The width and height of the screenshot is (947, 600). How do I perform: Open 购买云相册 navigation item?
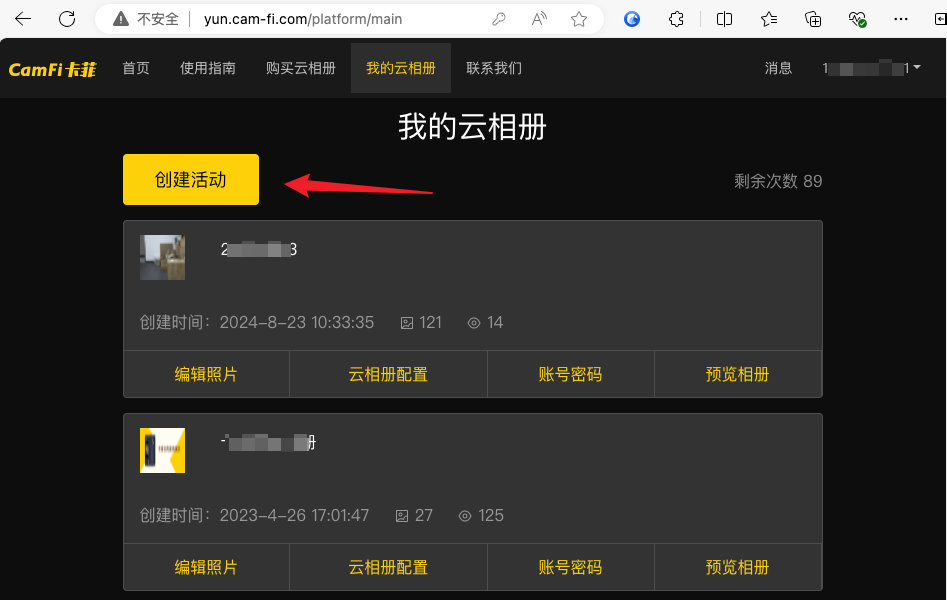coord(301,69)
